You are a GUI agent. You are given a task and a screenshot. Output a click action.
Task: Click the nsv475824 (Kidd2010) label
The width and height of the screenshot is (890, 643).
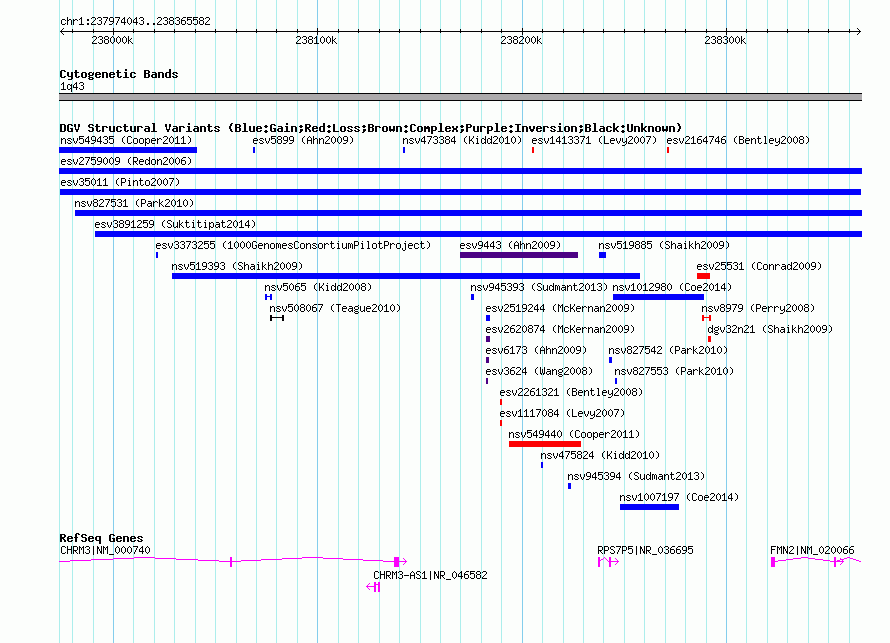[x=600, y=455]
